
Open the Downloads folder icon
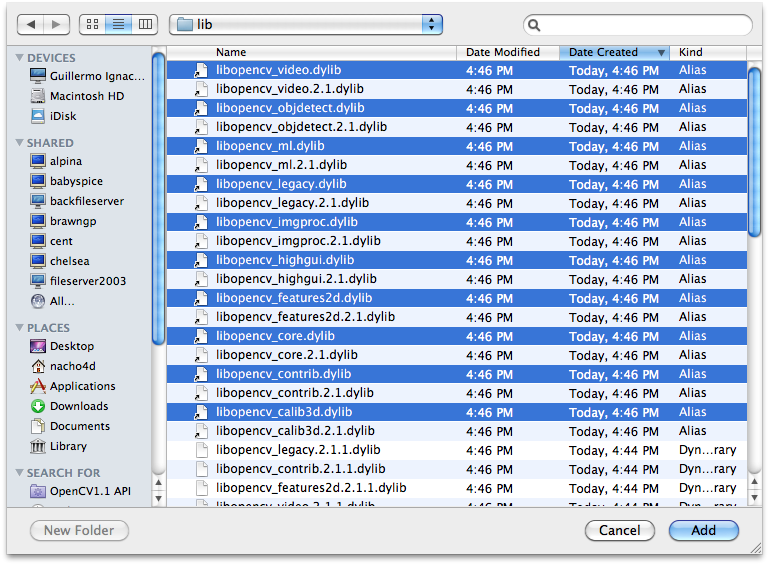pos(38,406)
